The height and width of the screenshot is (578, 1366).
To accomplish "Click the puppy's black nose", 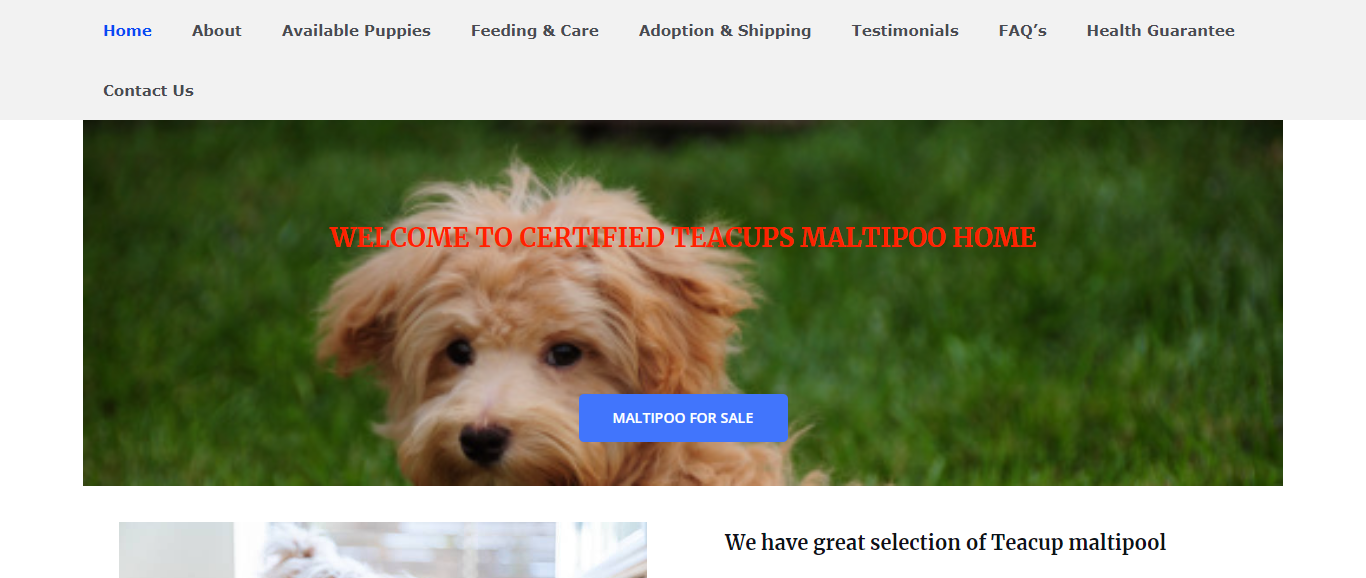I will tap(485, 441).
